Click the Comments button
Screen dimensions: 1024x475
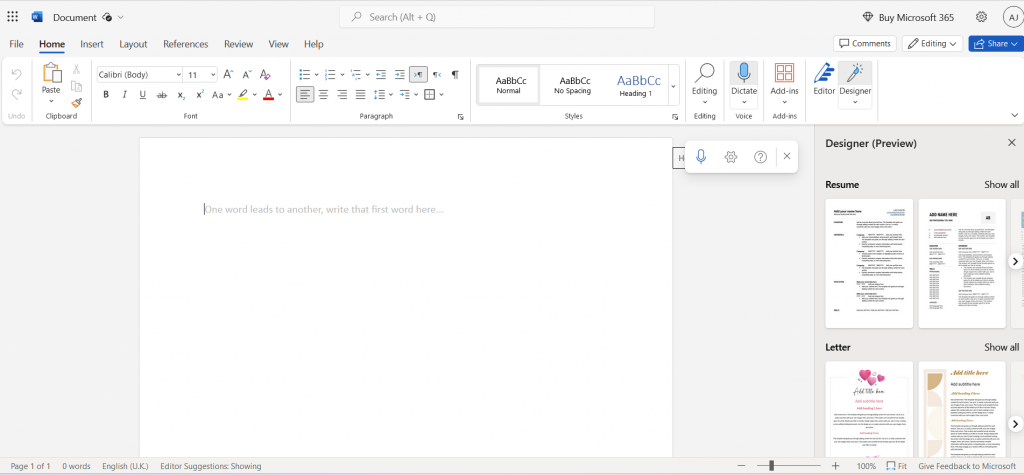[x=864, y=44]
